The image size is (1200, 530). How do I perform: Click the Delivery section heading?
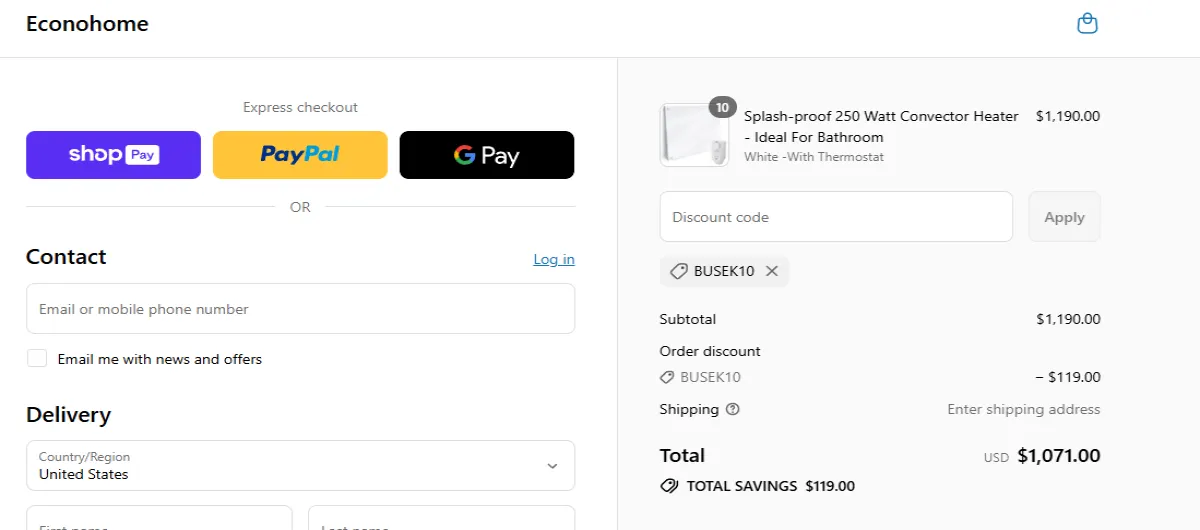coord(68,415)
